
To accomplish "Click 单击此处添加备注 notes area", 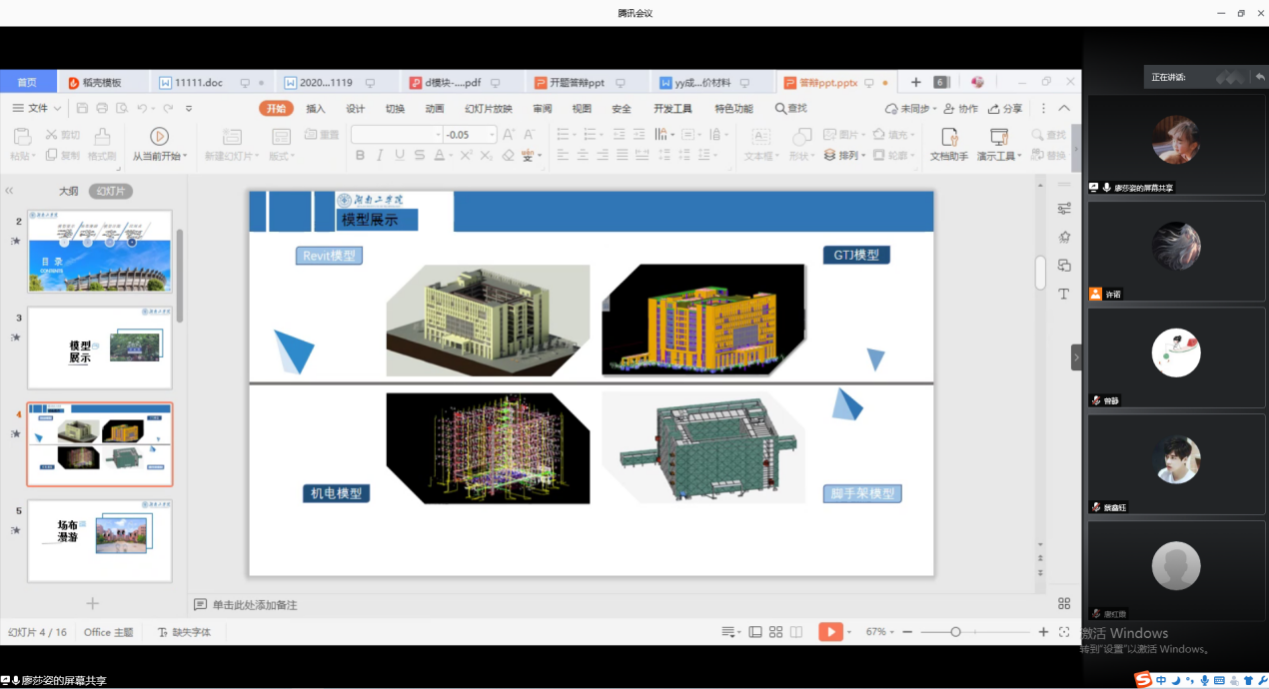I will pos(254,605).
